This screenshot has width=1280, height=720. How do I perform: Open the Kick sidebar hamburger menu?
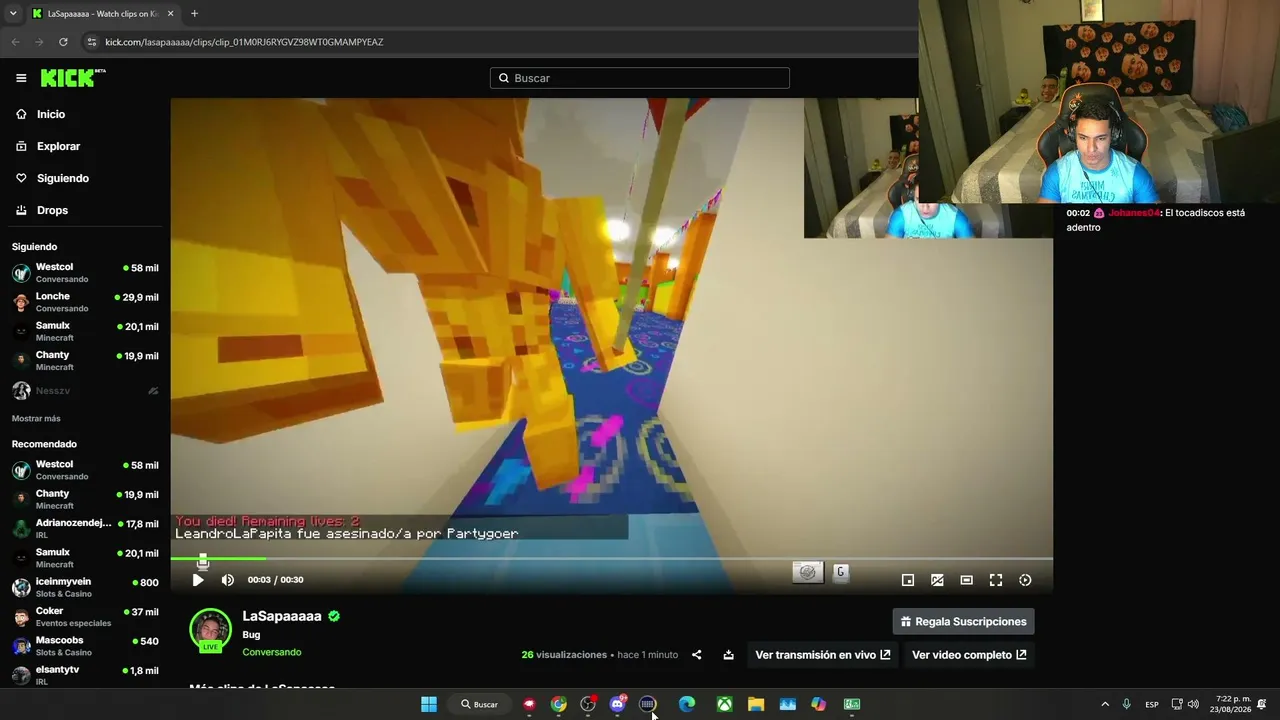click(21, 78)
